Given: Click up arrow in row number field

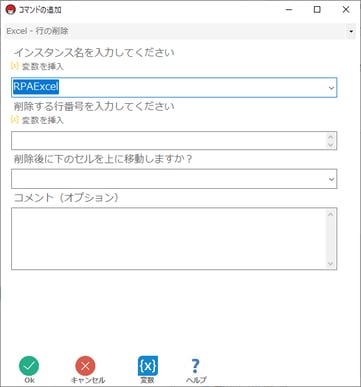Looking at the screenshot, I should point(331,137).
